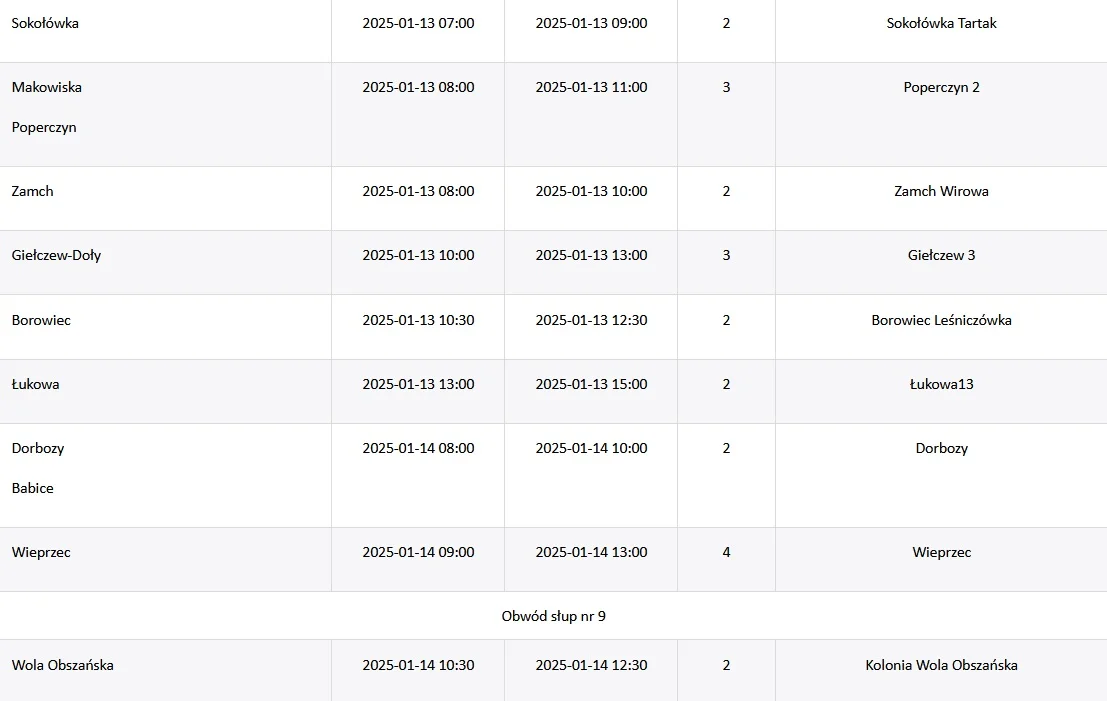Select the Dorbozy locality name
Image resolution: width=1107 pixels, height=701 pixels.
38,448
